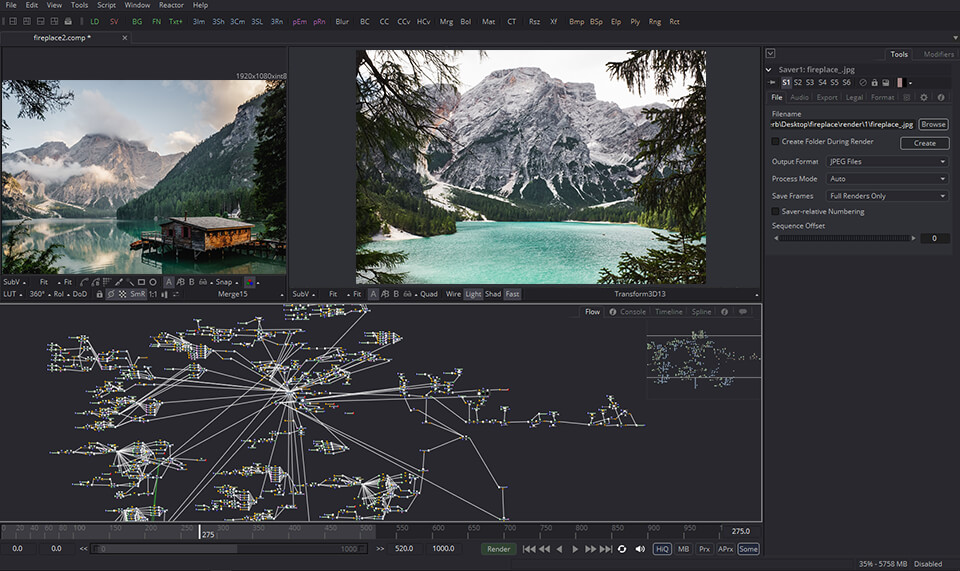The image size is (960, 571).
Task: Toggle HiQ high quality mode
Action: pos(662,549)
